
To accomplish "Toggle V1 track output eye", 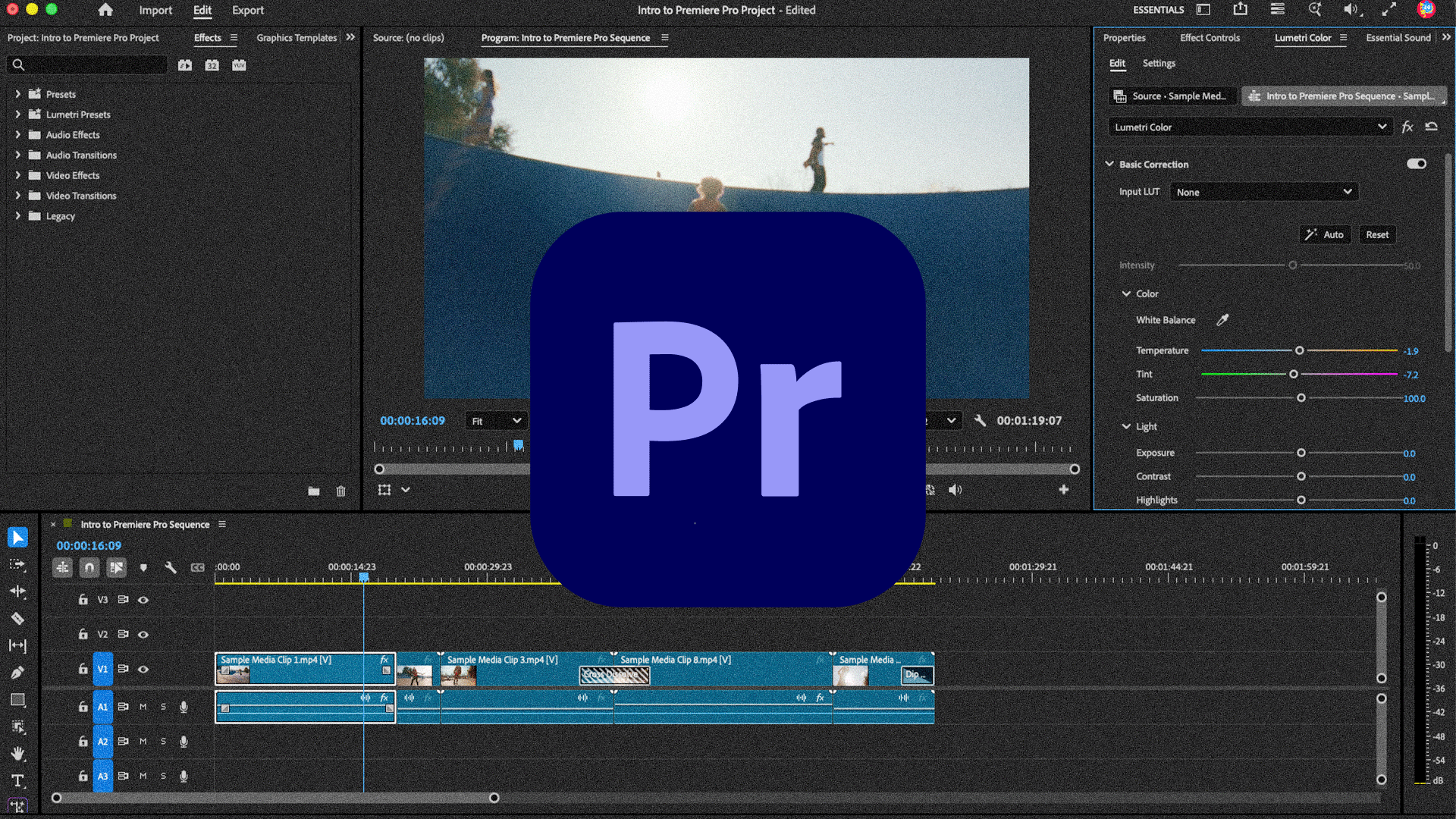I will point(143,670).
